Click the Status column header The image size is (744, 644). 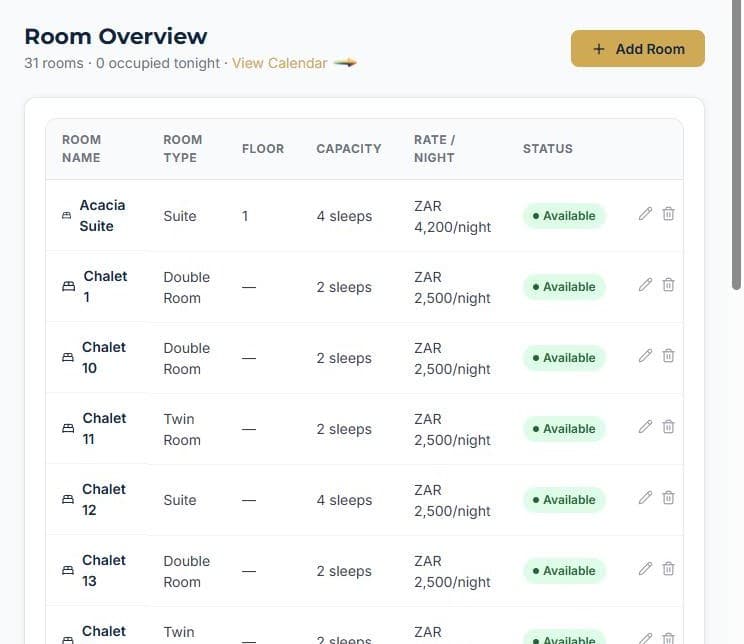click(548, 149)
